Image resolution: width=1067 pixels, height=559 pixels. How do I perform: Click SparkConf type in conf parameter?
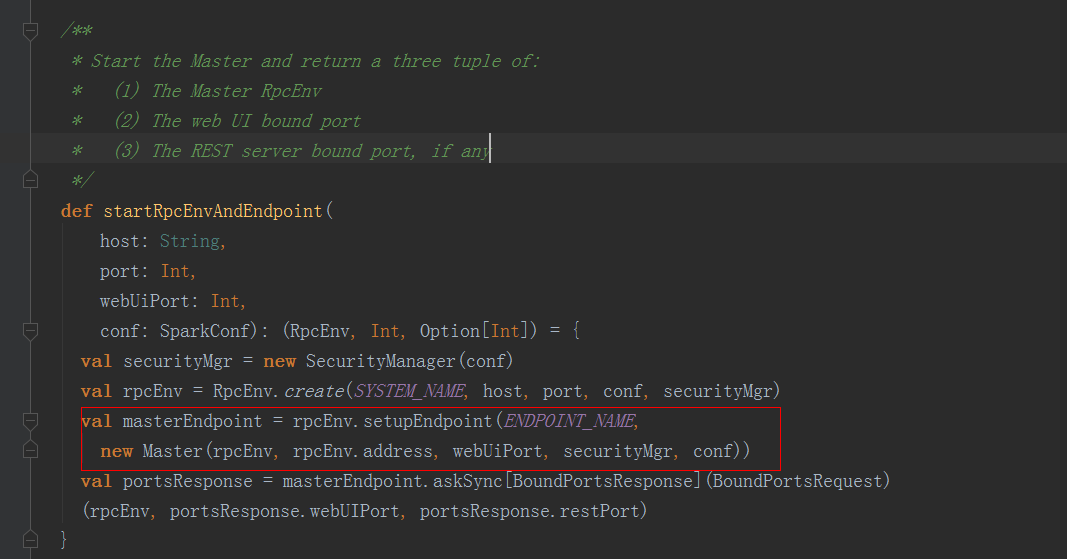(205, 331)
